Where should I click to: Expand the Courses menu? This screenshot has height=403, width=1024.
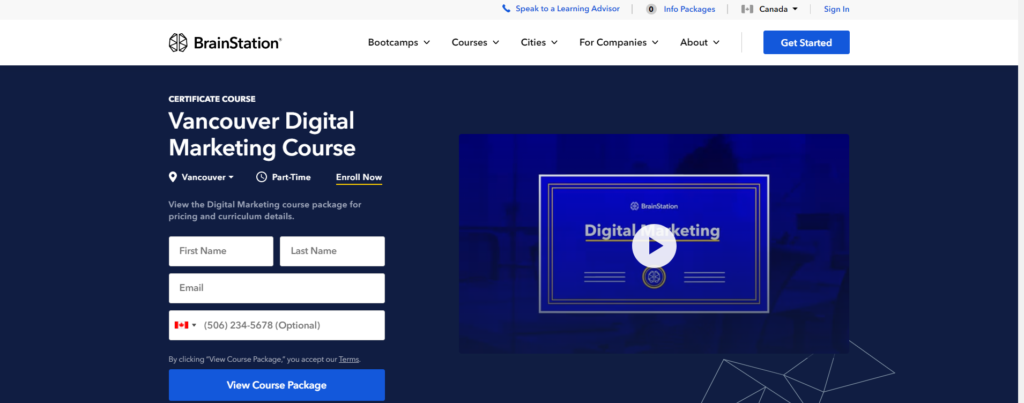[475, 42]
